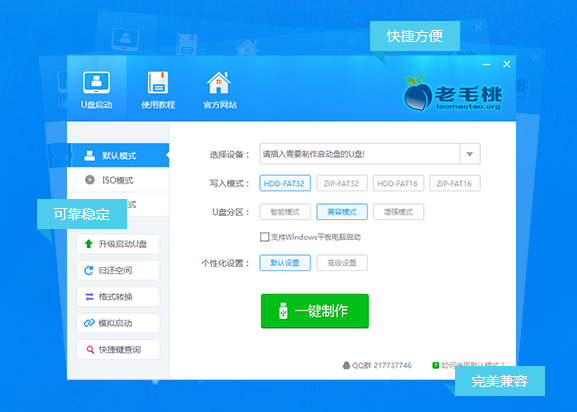Click the 归还空间 button
Screen dimensions: 577x412
(x=118, y=270)
